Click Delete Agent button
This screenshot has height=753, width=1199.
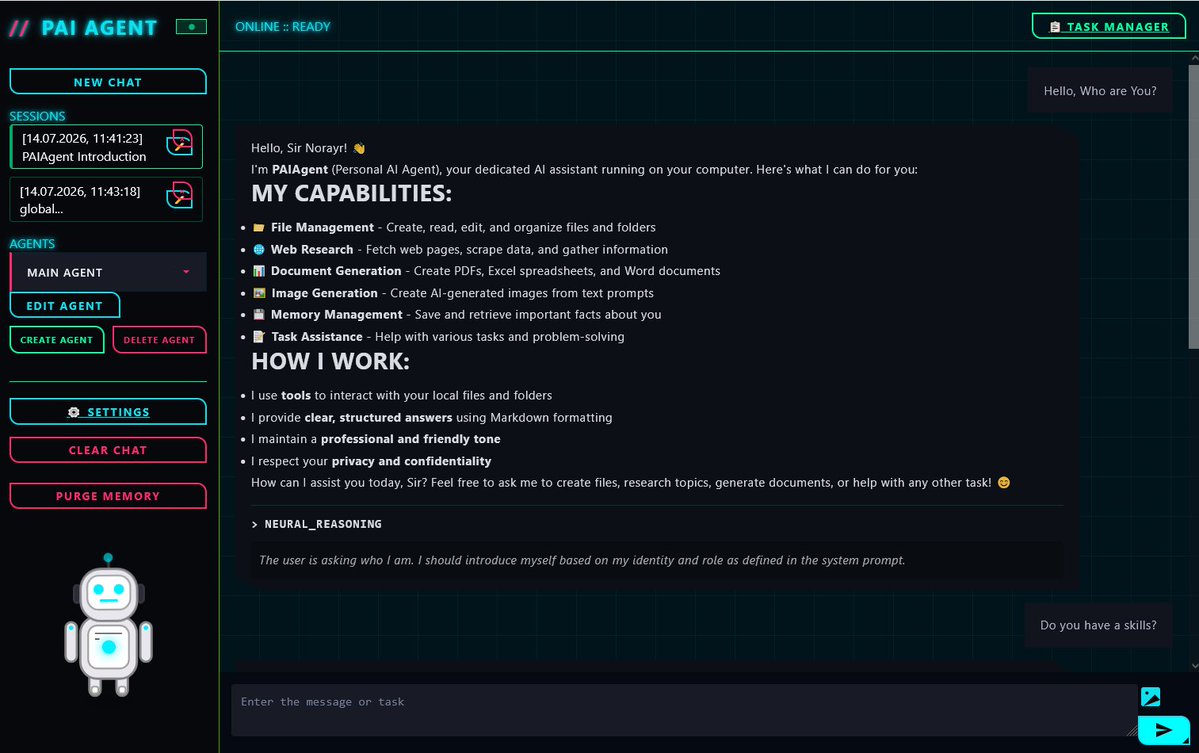pos(159,339)
